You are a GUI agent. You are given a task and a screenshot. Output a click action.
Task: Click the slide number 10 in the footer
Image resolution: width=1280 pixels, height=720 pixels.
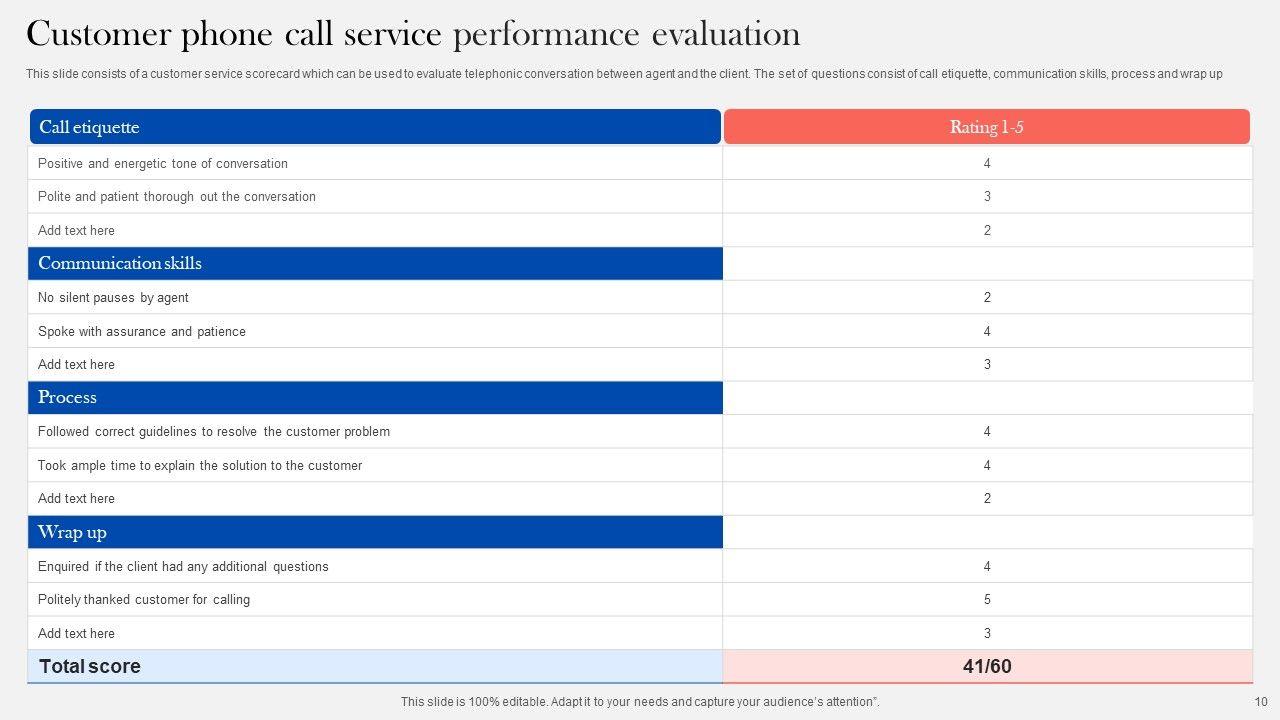click(1260, 702)
